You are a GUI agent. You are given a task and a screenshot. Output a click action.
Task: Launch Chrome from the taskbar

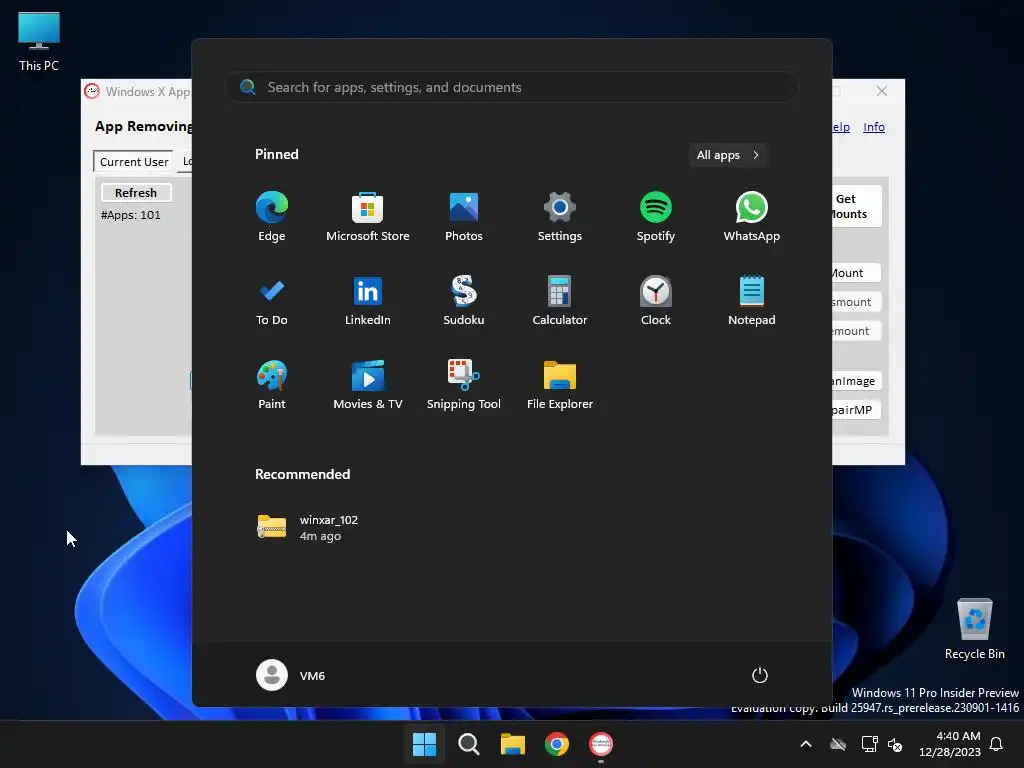tap(556, 744)
